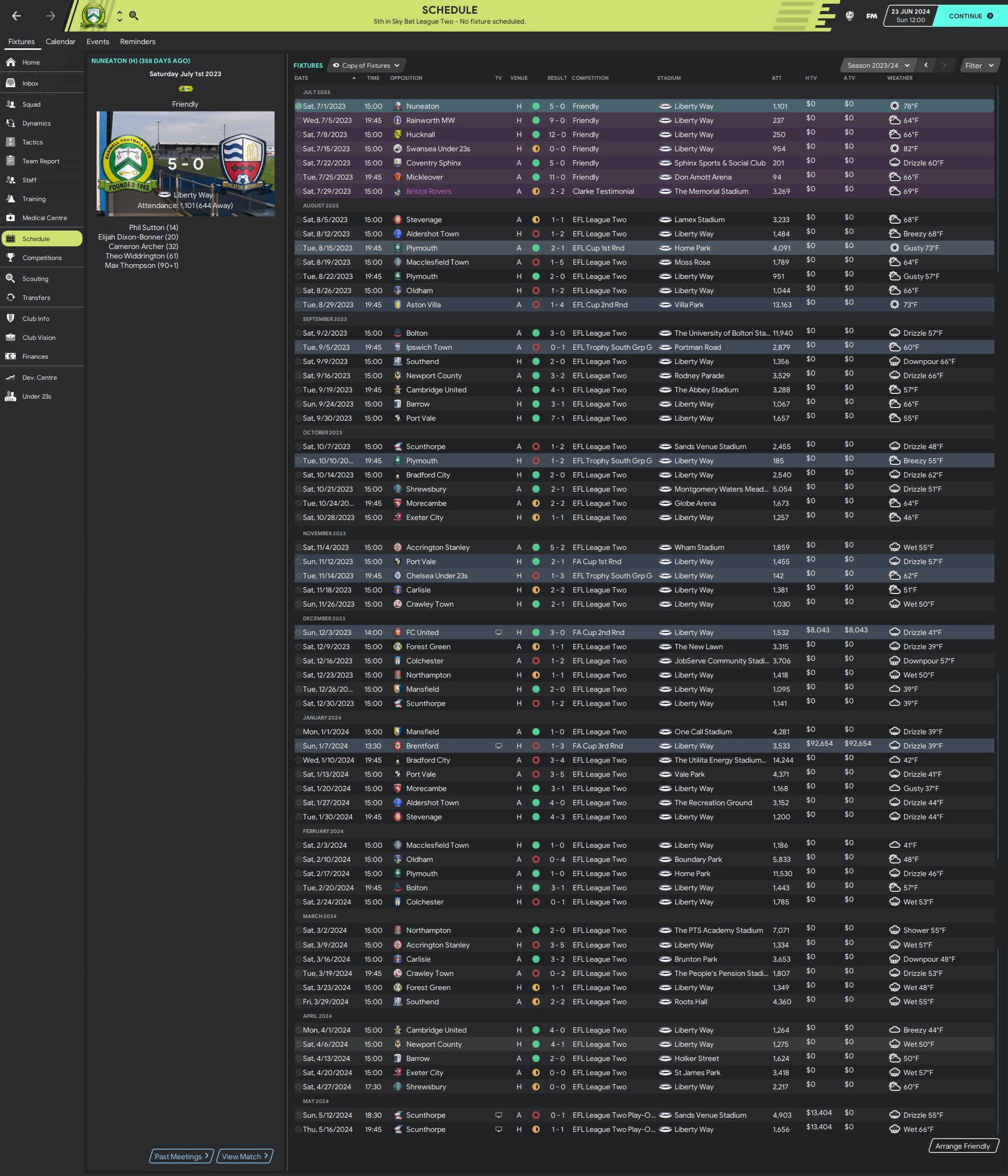Open Club Info in sidebar
The width and height of the screenshot is (1008, 1176).
tap(42, 318)
